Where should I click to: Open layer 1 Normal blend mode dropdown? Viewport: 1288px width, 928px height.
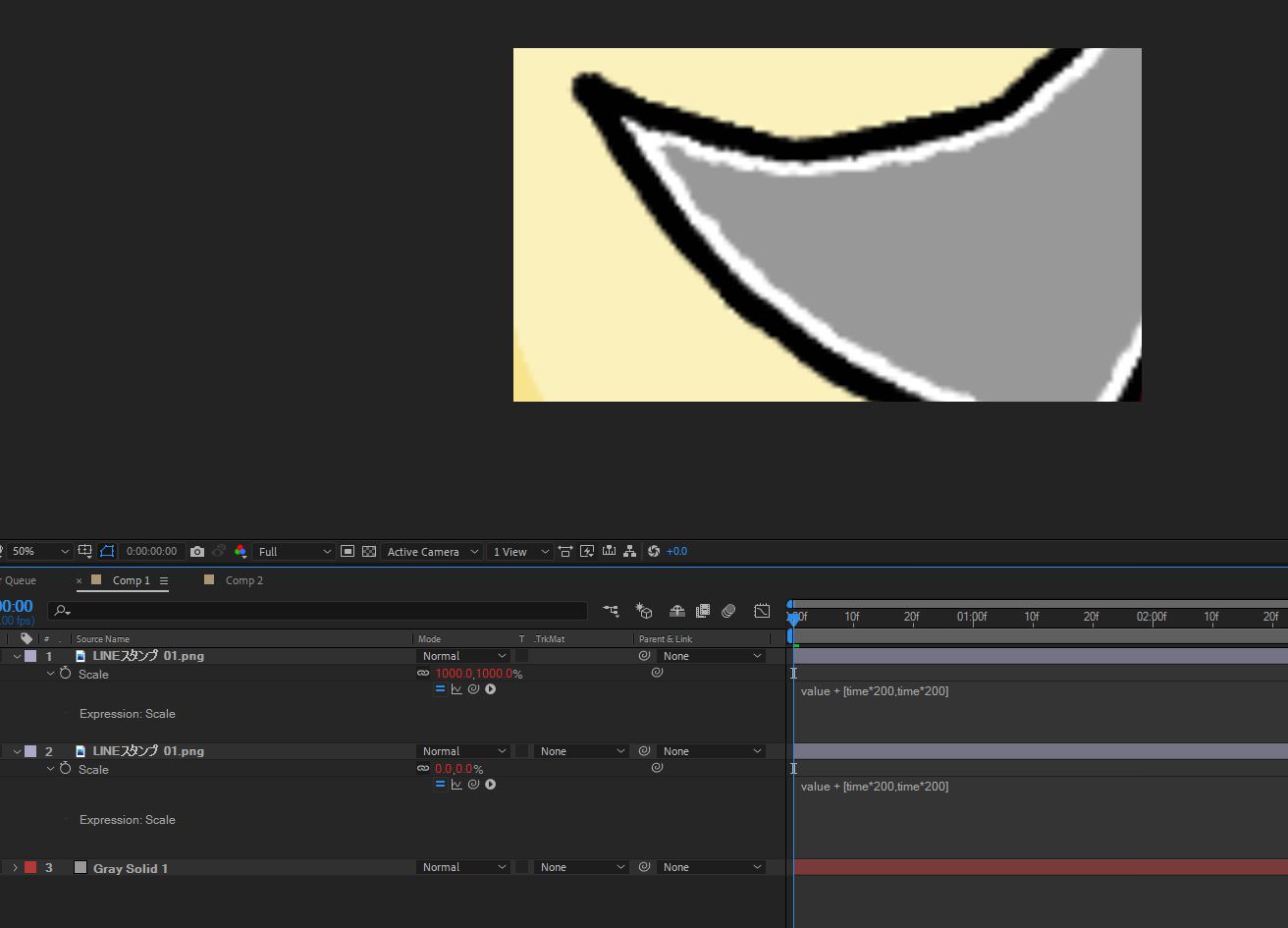pyautogui.click(x=463, y=656)
